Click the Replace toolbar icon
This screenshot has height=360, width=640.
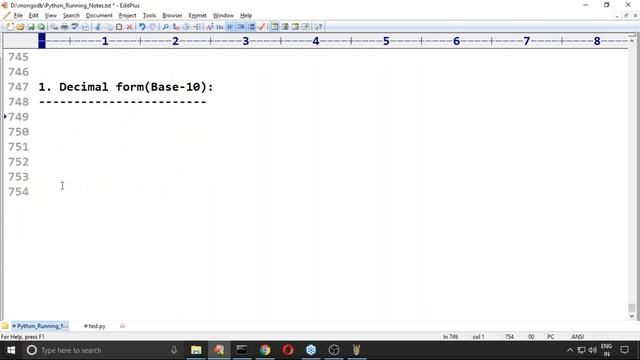point(176,27)
